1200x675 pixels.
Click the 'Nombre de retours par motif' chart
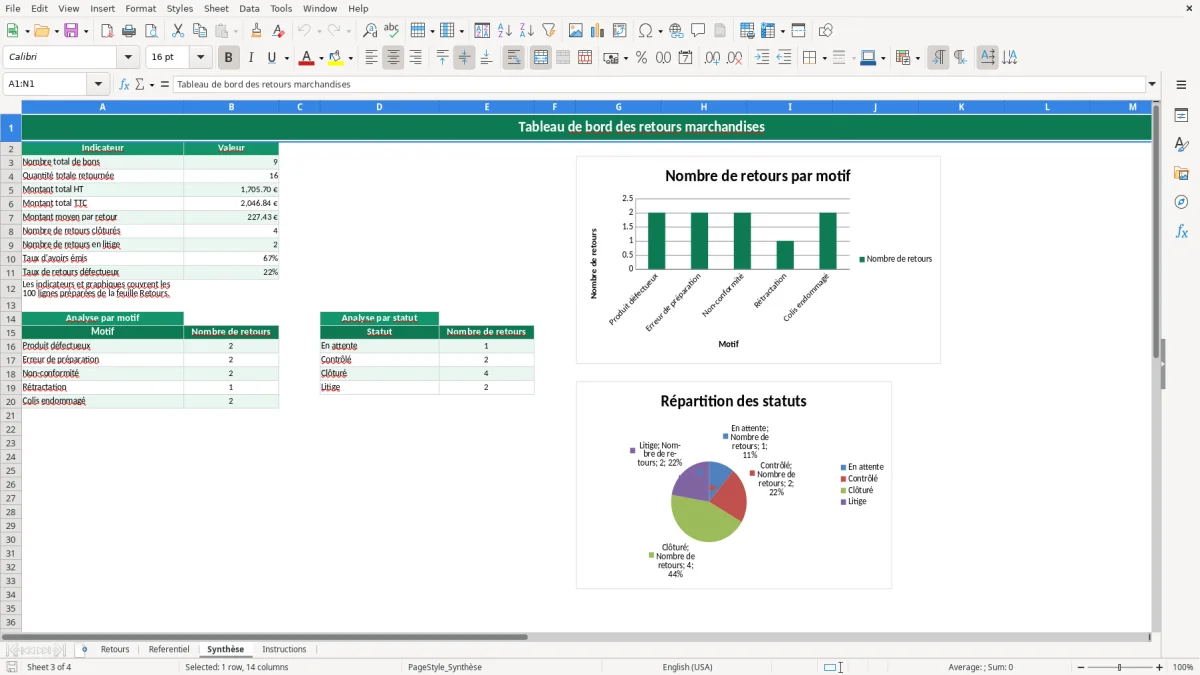758,260
